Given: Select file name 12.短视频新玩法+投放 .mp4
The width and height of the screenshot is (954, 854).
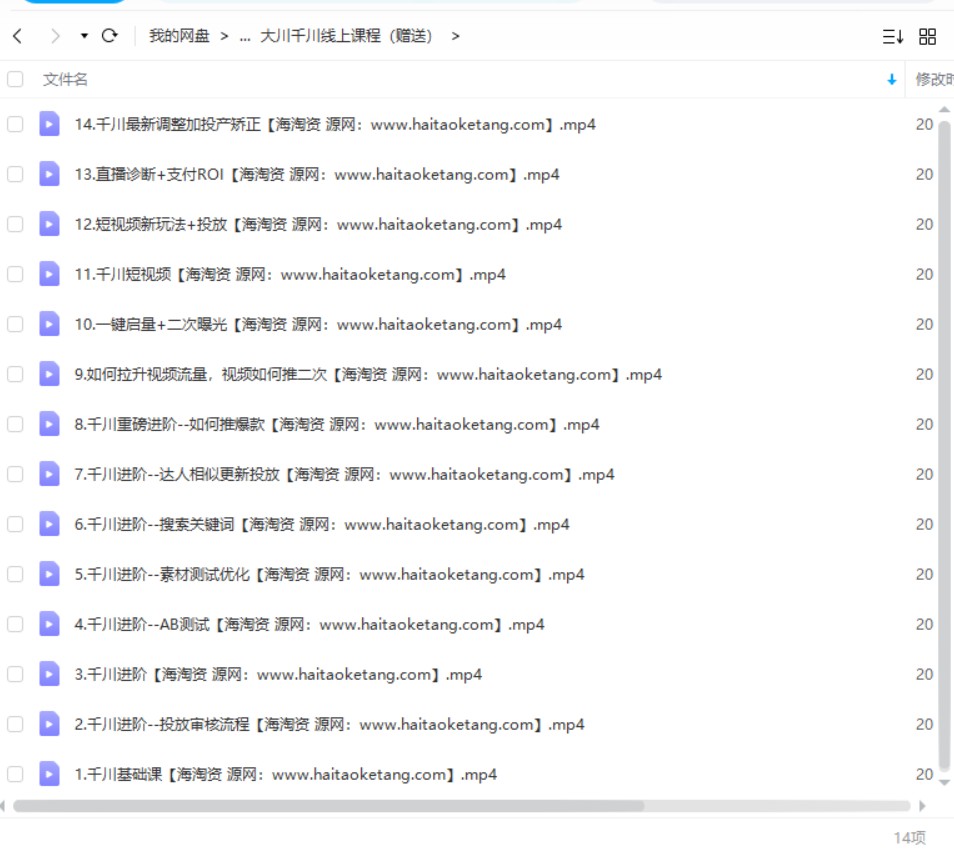Looking at the screenshot, I should pos(318,224).
